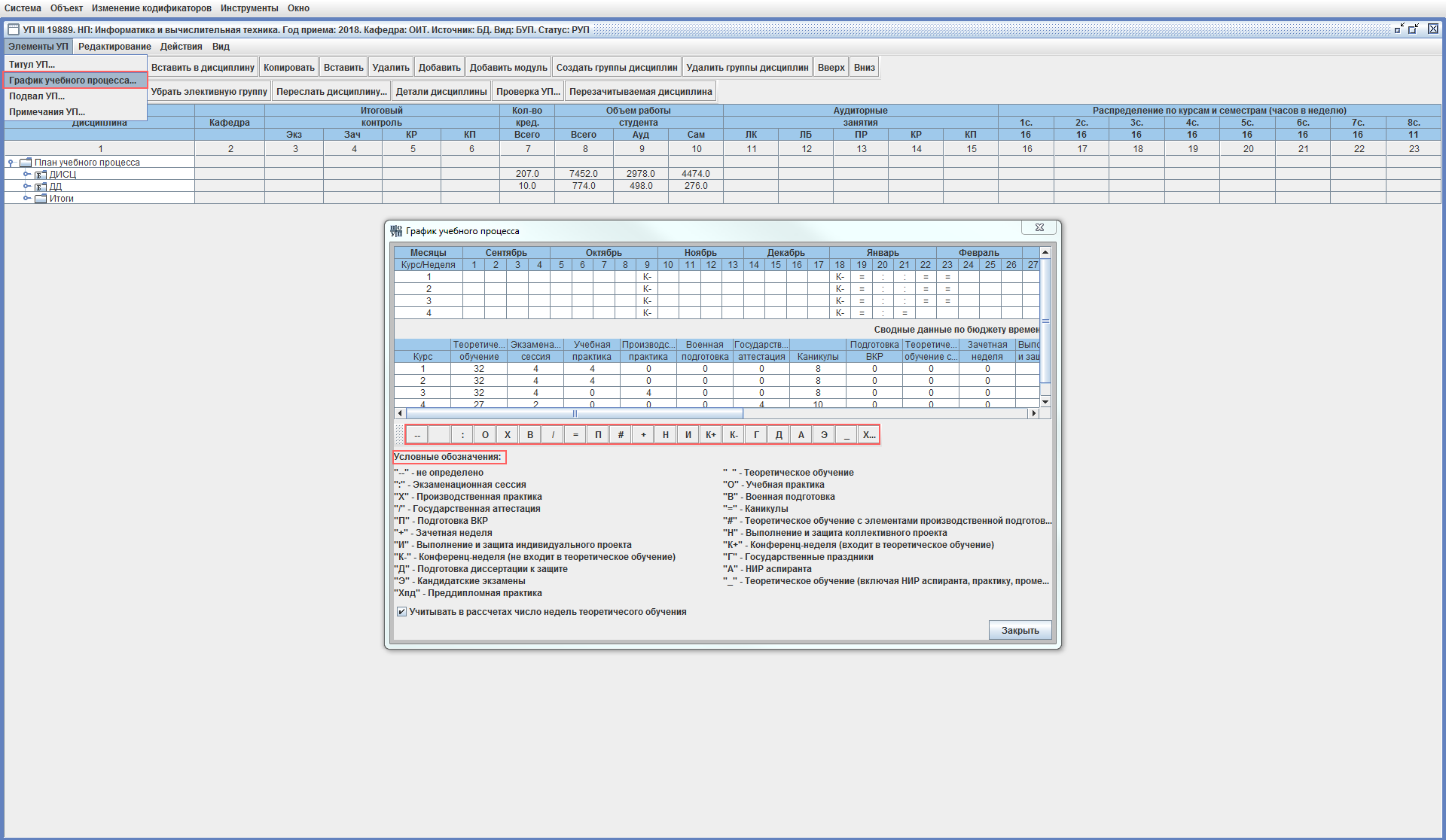The height and width of the screenshot is (840, 1446).
Task: Click the horizontal scrollbar thumb in the schedule dialog
Action: point(575,413)
